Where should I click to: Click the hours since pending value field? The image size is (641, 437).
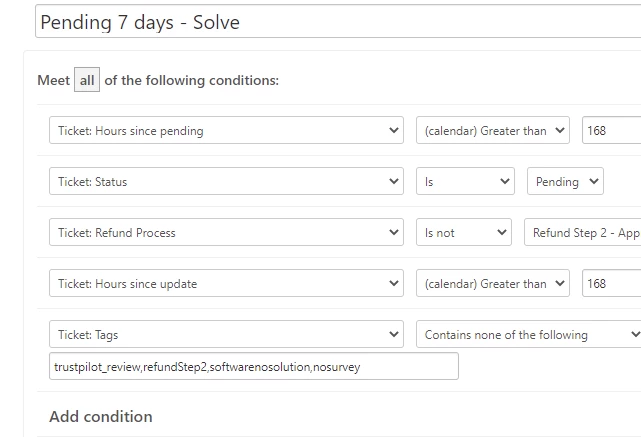pyautogui.click(x=610, y=131)
